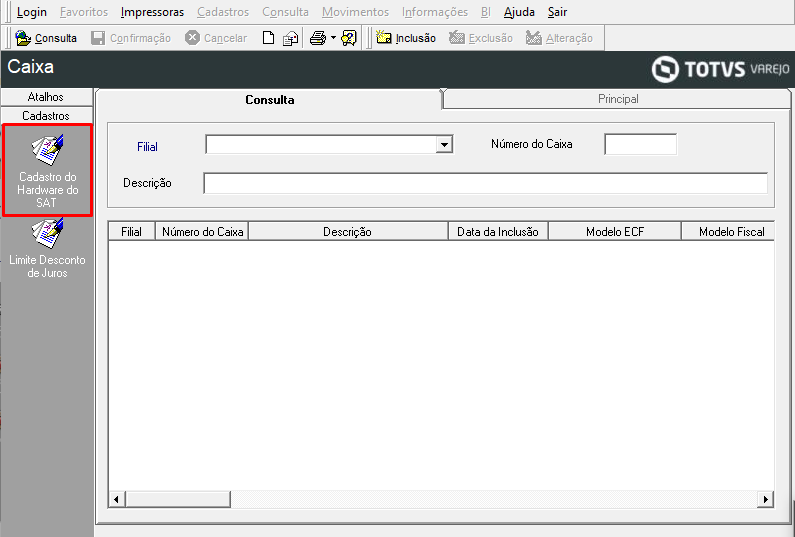Click the disabled Confirmação toolbar button
The height and width of the screenshot is (537, 795).
point(131,38)
